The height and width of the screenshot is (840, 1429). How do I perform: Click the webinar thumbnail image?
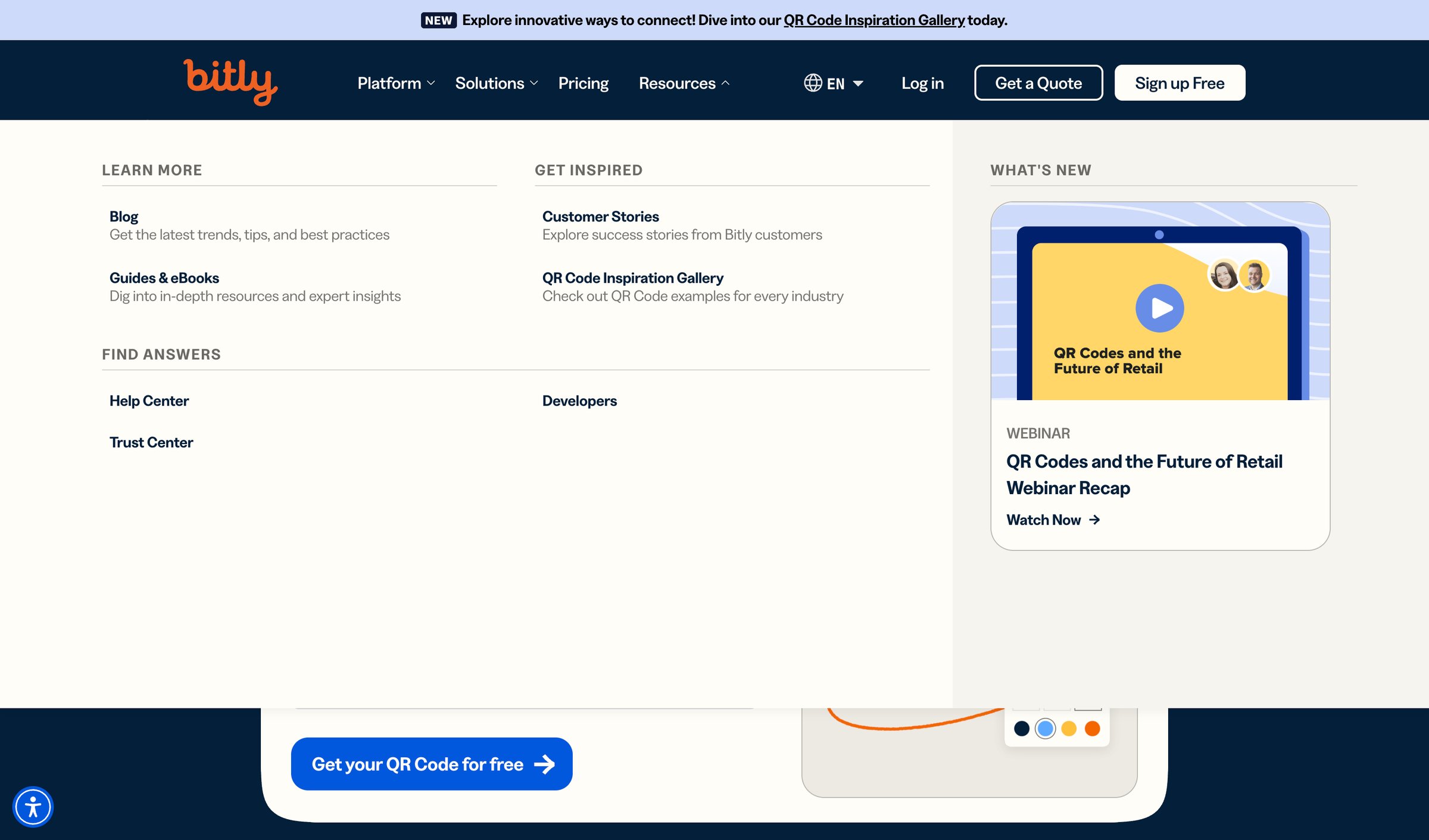coord(1160,301)
